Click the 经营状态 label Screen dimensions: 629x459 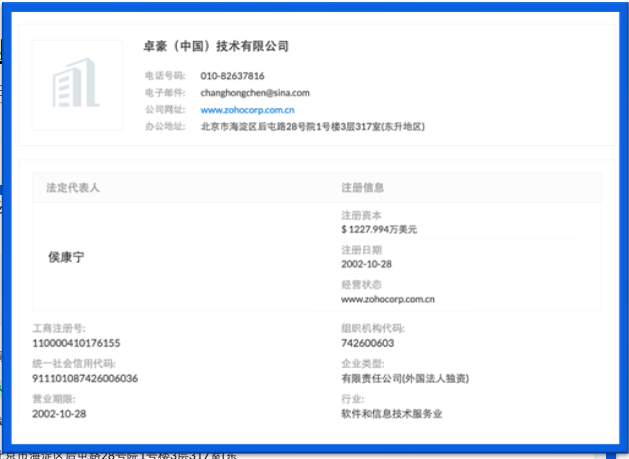click(x=361, y=285)
